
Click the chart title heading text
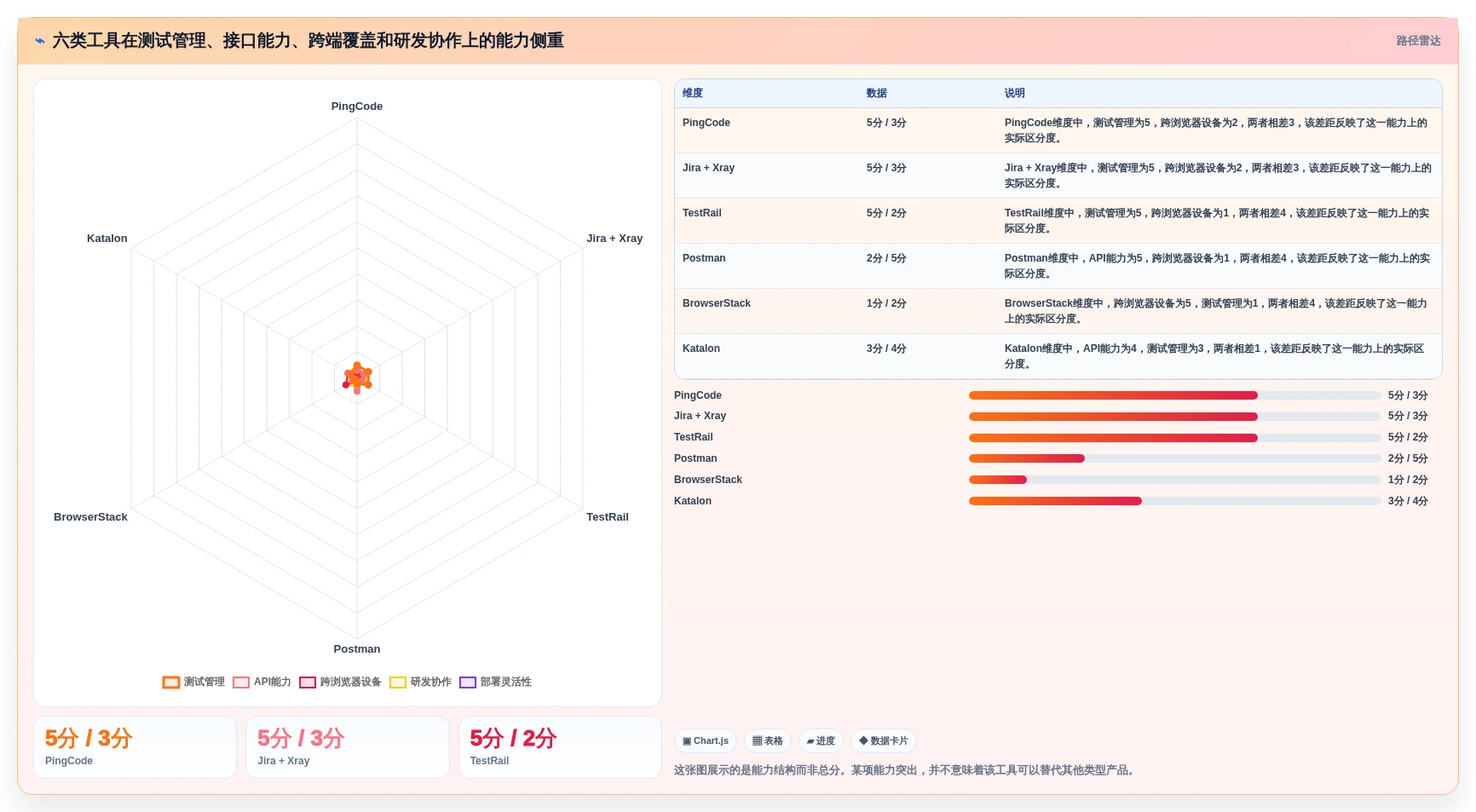[308, 41]
